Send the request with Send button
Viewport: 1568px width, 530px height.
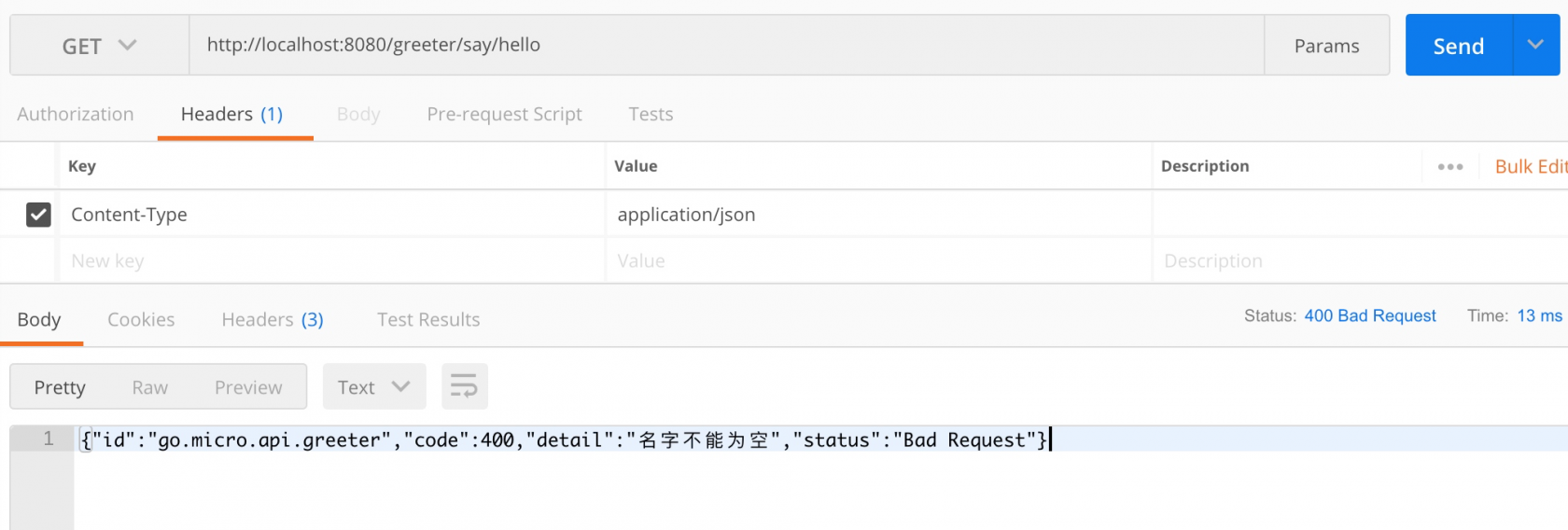(1459, 46)
